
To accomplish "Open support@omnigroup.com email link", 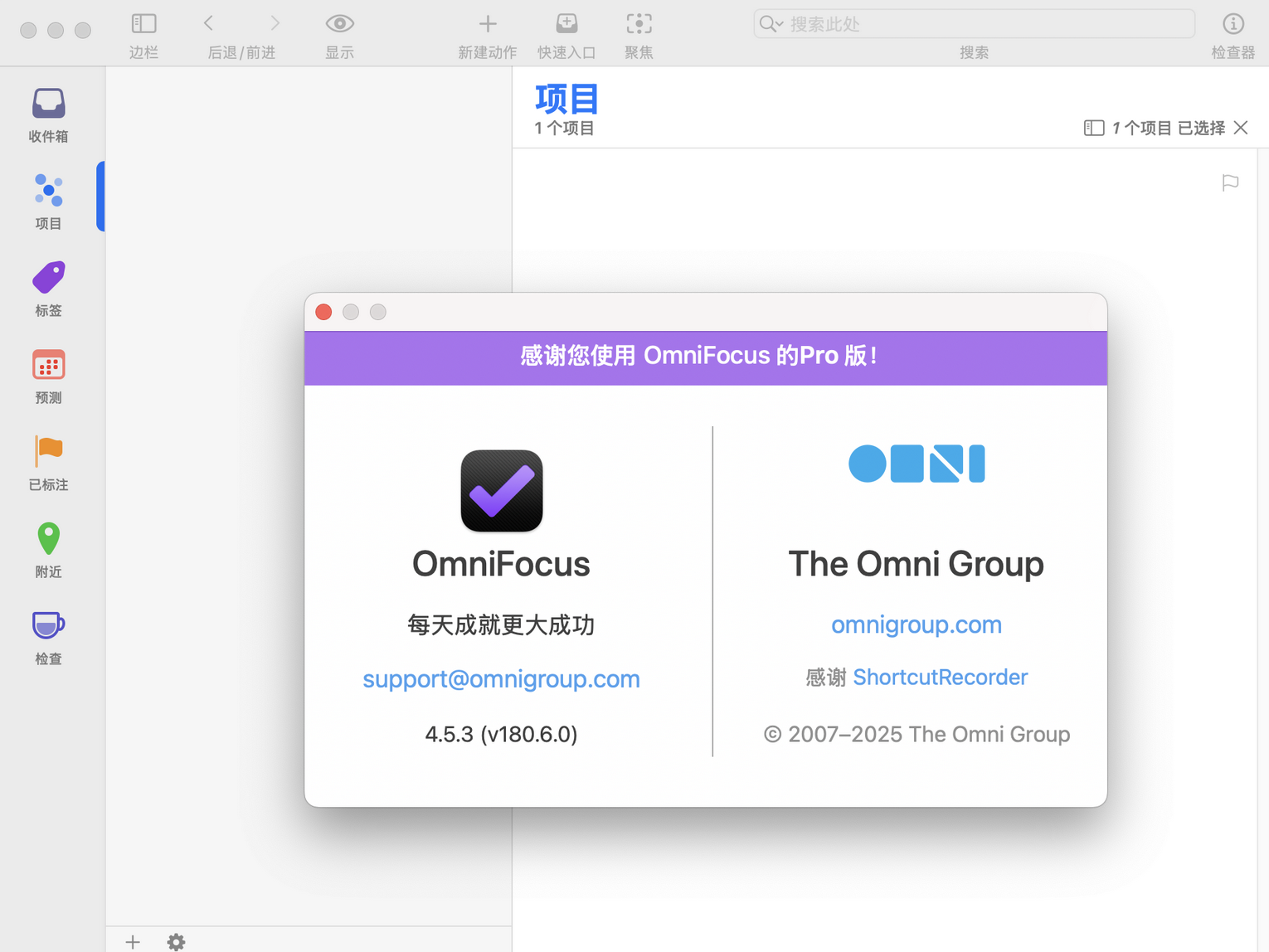I will tap(501, 679).
